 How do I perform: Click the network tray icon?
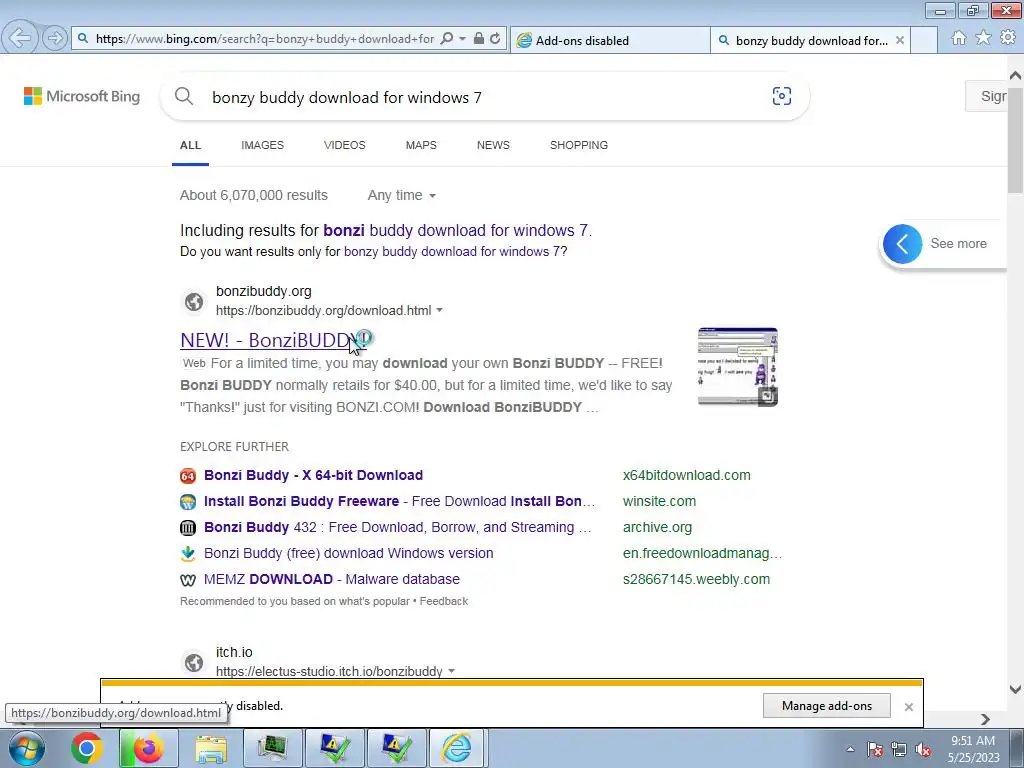pyautogui.click(x=899, y=749)
